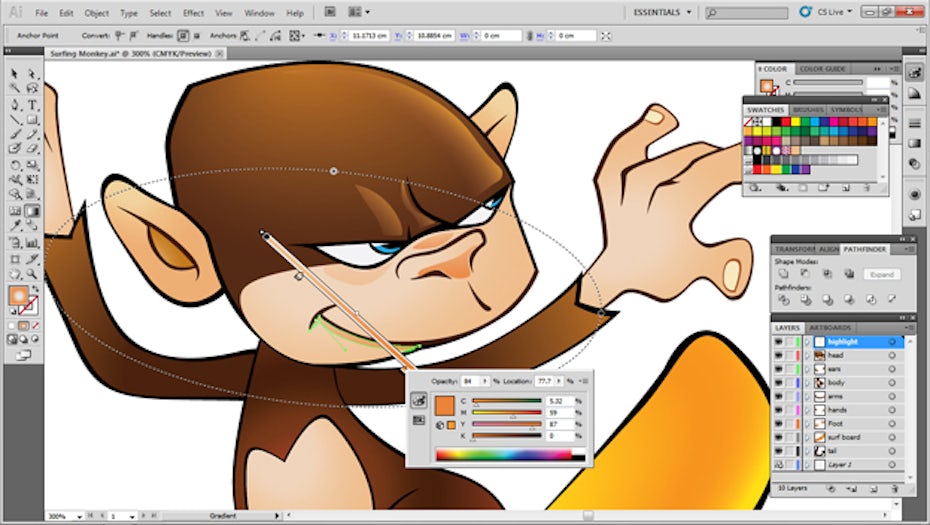
Task: Select the Type tool
Action: 32,106
